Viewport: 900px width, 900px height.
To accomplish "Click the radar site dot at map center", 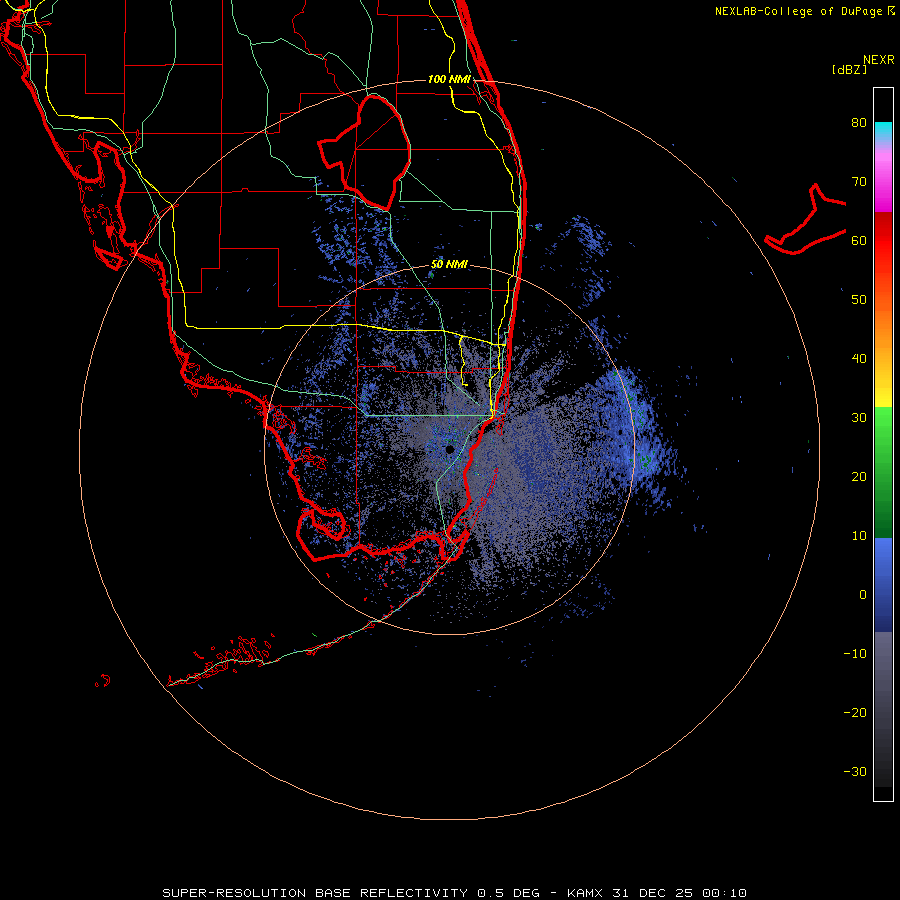I will [450, 449].
